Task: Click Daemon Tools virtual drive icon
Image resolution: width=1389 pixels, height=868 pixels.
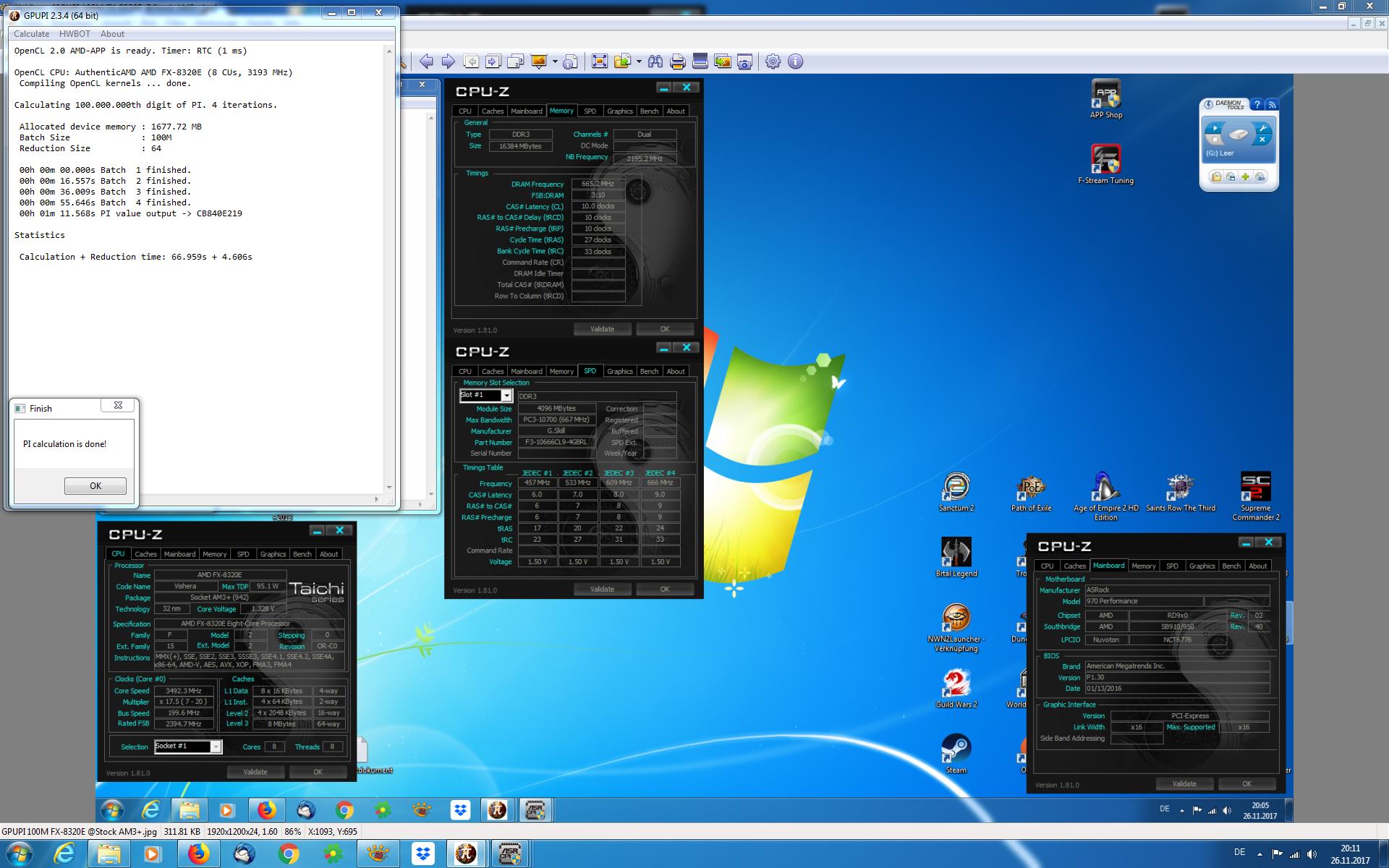Action: (1239, 135)
